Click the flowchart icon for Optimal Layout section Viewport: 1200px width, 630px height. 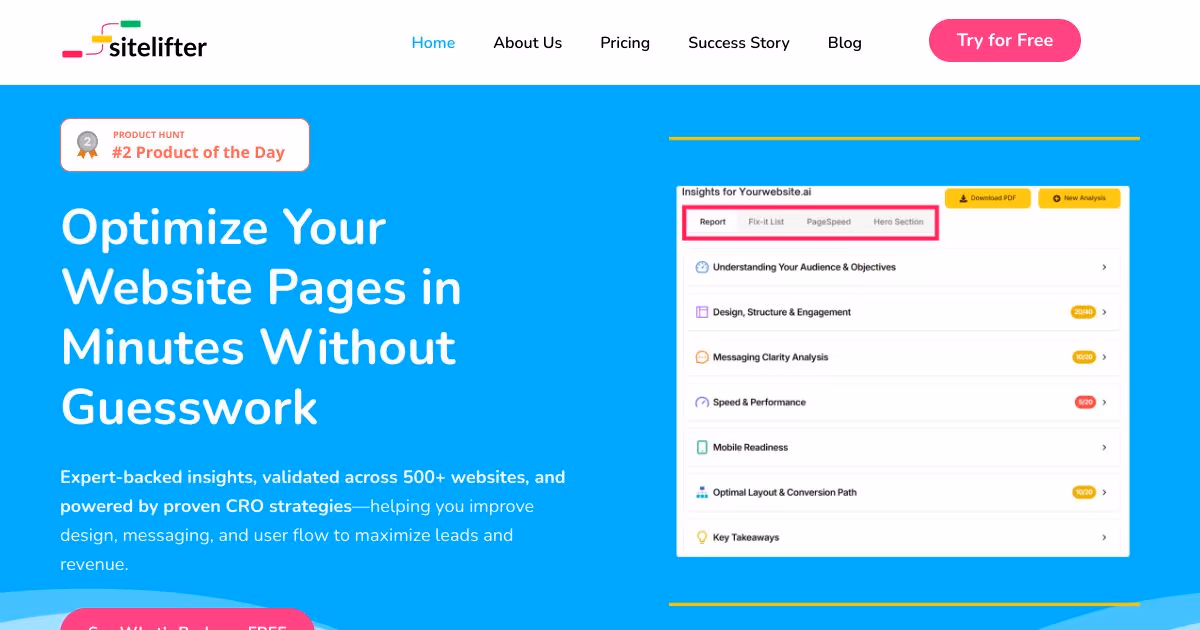pyautogui.click(x=701, y=492)
